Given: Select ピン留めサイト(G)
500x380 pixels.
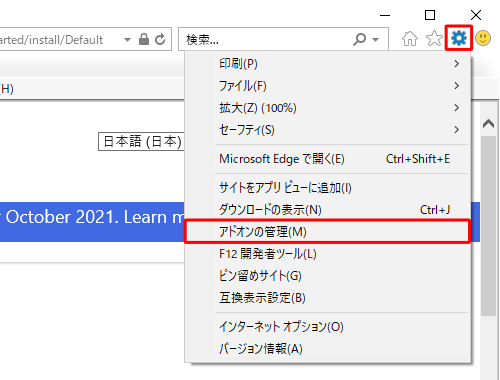Looking at the screenshot, I should pos(327,276).
